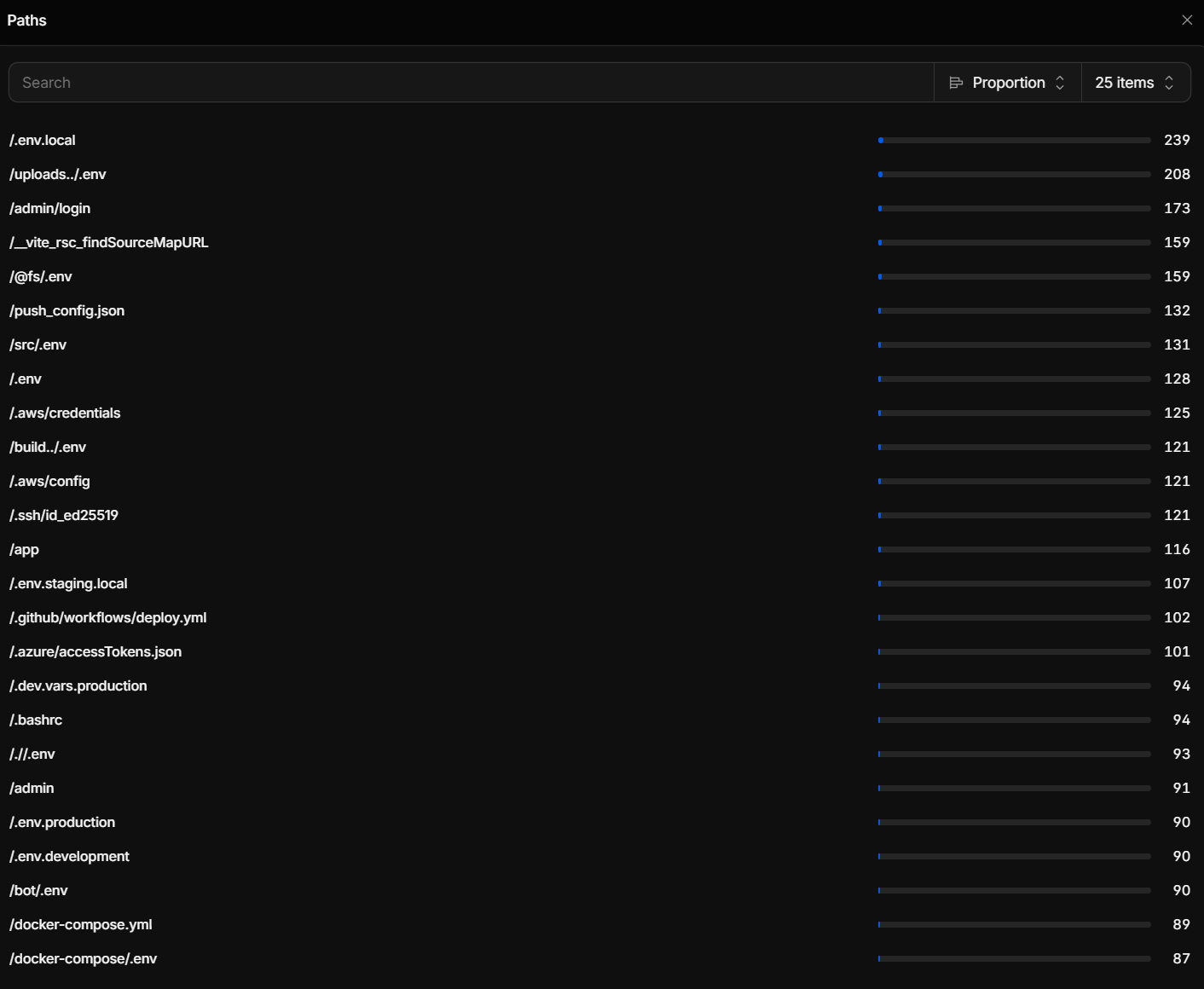Screen dimensions: 1204x989
Task: Select /__vite_rsc_findSourceMapURL path
Action: click(109, 242)
